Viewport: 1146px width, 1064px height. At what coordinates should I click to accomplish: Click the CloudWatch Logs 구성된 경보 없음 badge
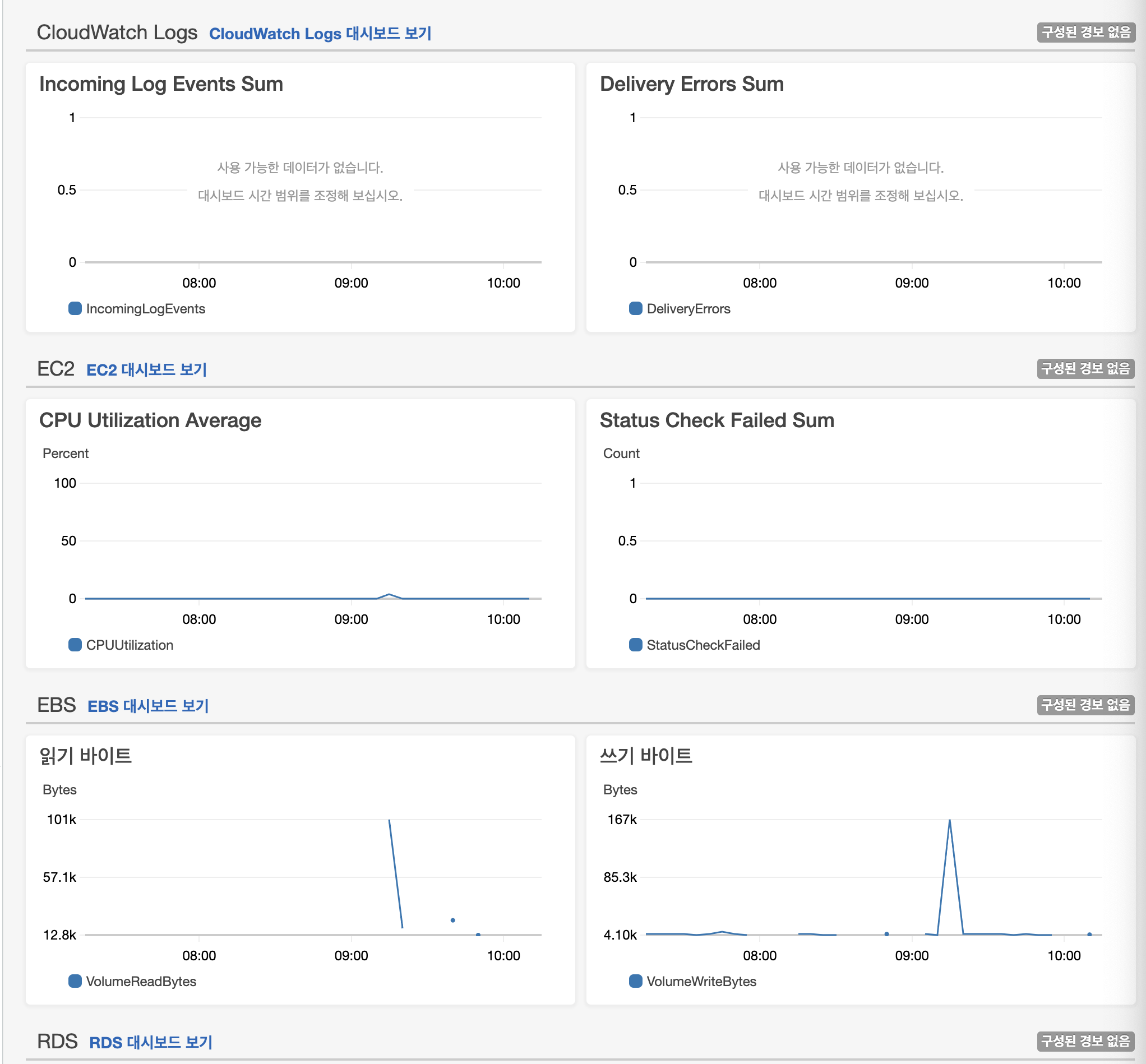coord(1085,33)
